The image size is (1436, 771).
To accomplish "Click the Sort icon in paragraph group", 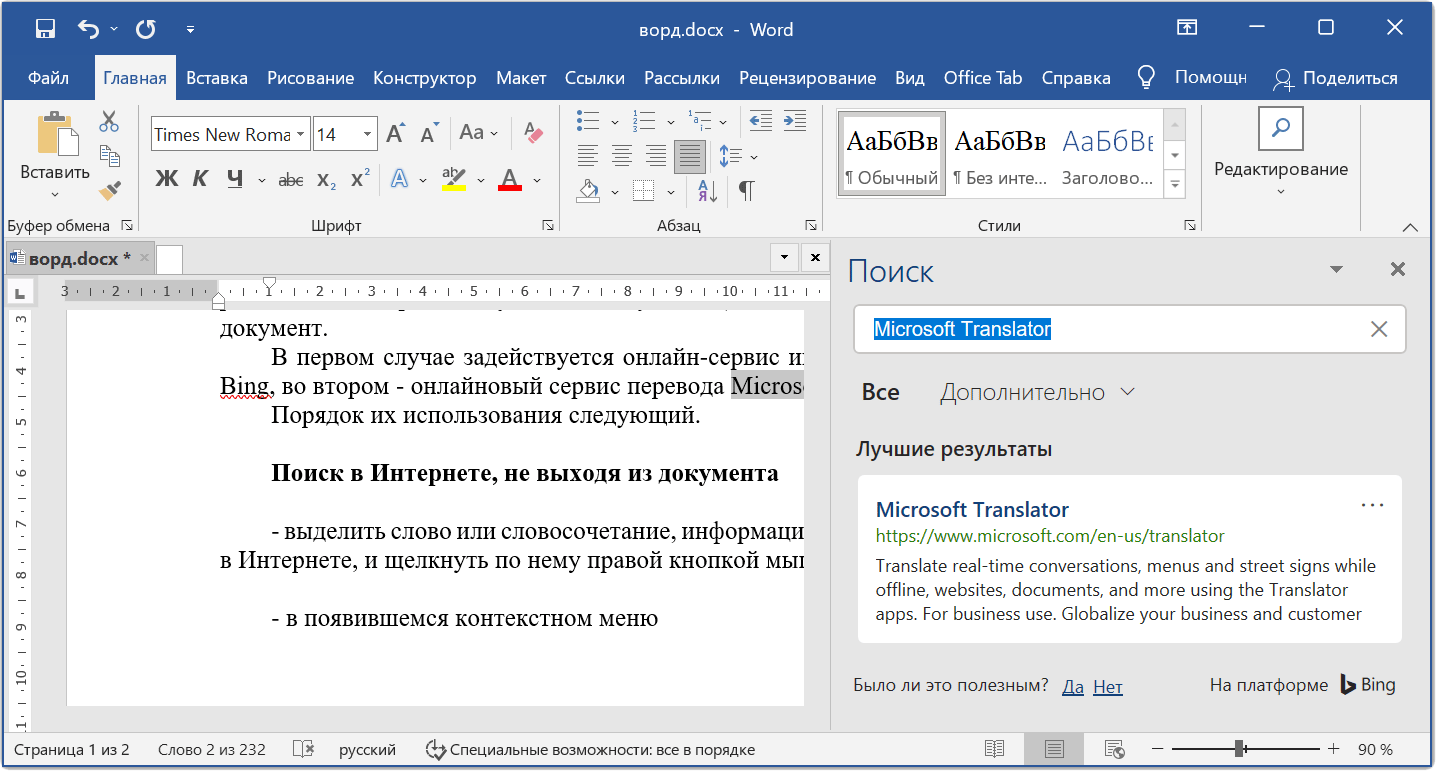I will point(707,189).
